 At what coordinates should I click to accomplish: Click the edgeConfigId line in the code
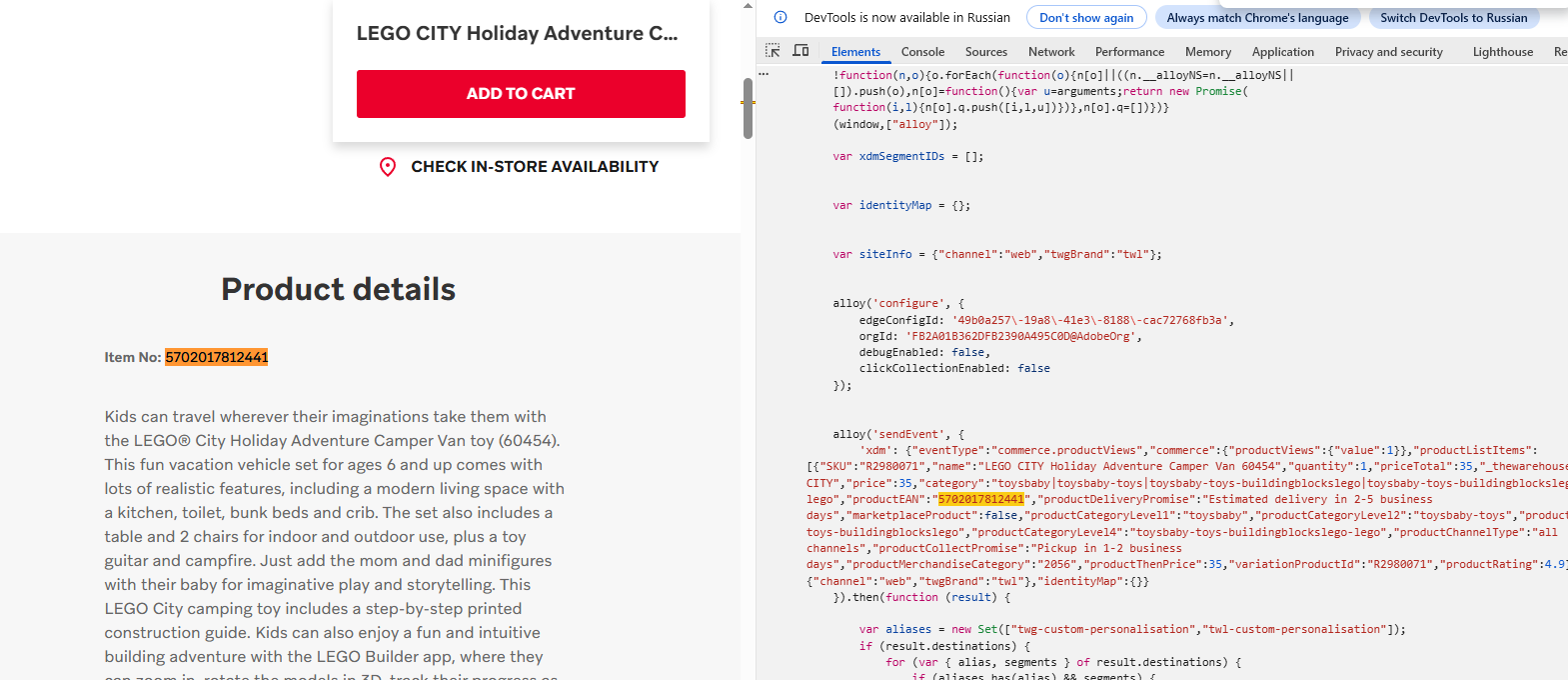(x=1046, y=320)
